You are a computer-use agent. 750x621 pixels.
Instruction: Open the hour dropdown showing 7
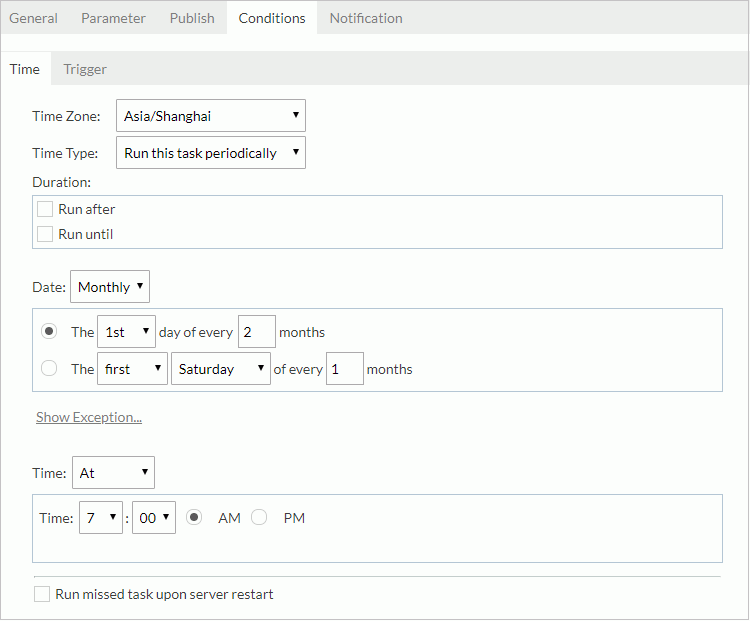tap(100, 518)
